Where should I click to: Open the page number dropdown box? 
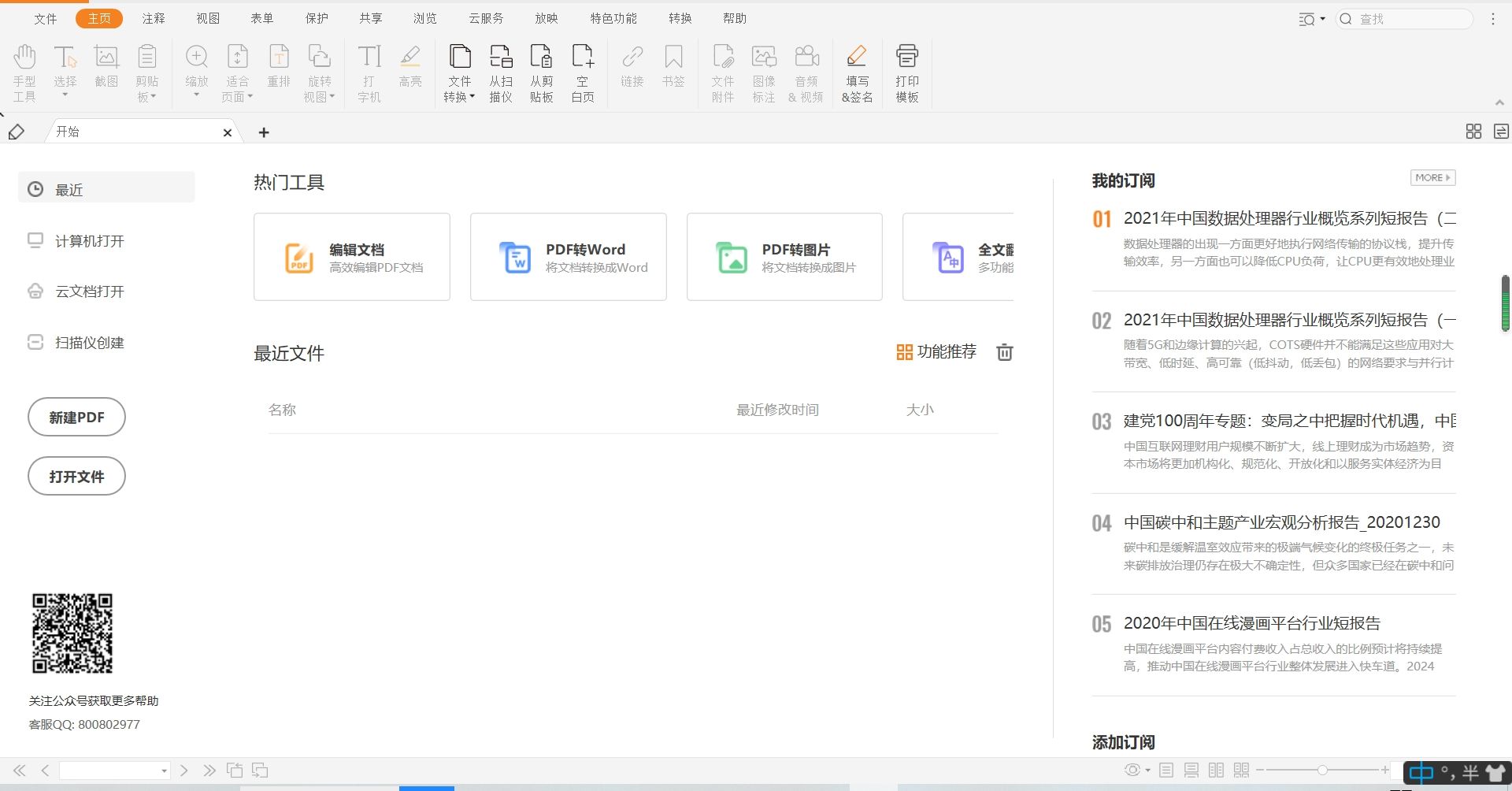pos(164,771)
